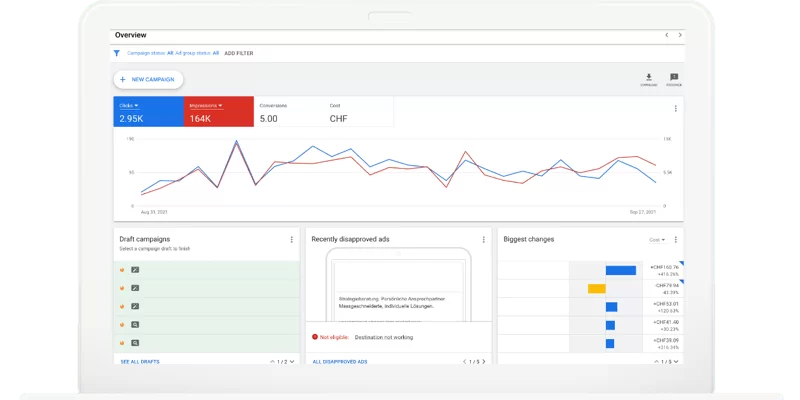Viewport: 800px width, 400px height.
Task: Open the Cost dropdown in Biggest changes
Action: click(x=657, y=240)
